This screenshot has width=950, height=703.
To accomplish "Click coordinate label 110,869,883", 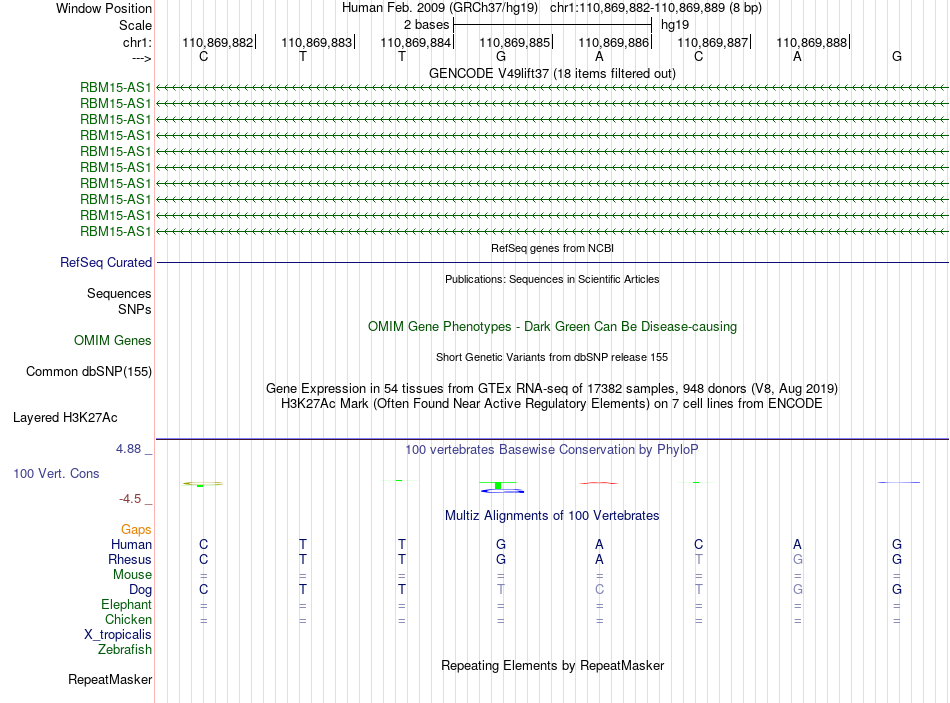I will [x=316, y=42].
